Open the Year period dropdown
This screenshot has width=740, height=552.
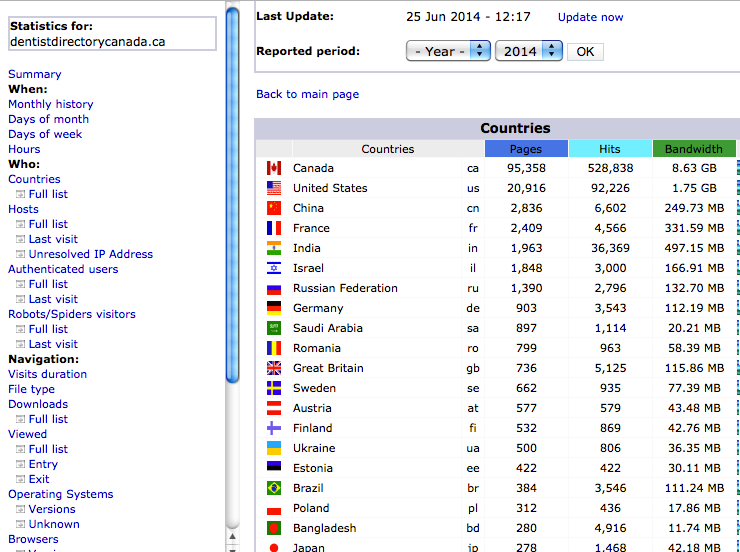pyautogui.click(x=448, y=51)
